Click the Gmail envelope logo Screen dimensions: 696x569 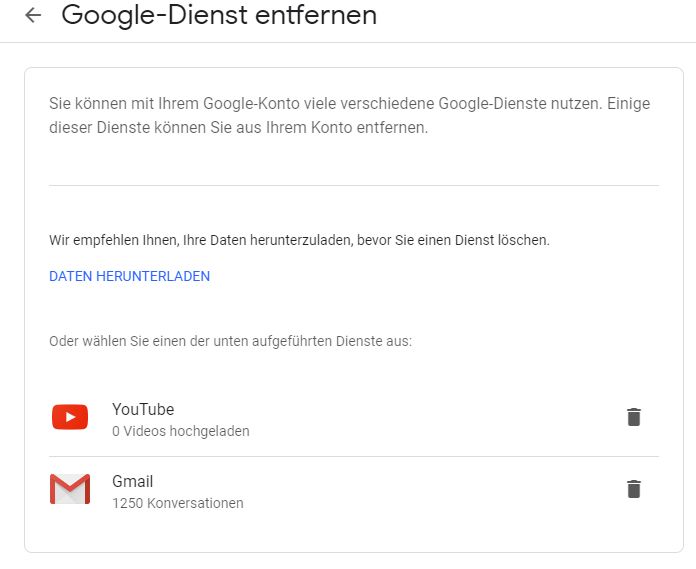point(70,489)
